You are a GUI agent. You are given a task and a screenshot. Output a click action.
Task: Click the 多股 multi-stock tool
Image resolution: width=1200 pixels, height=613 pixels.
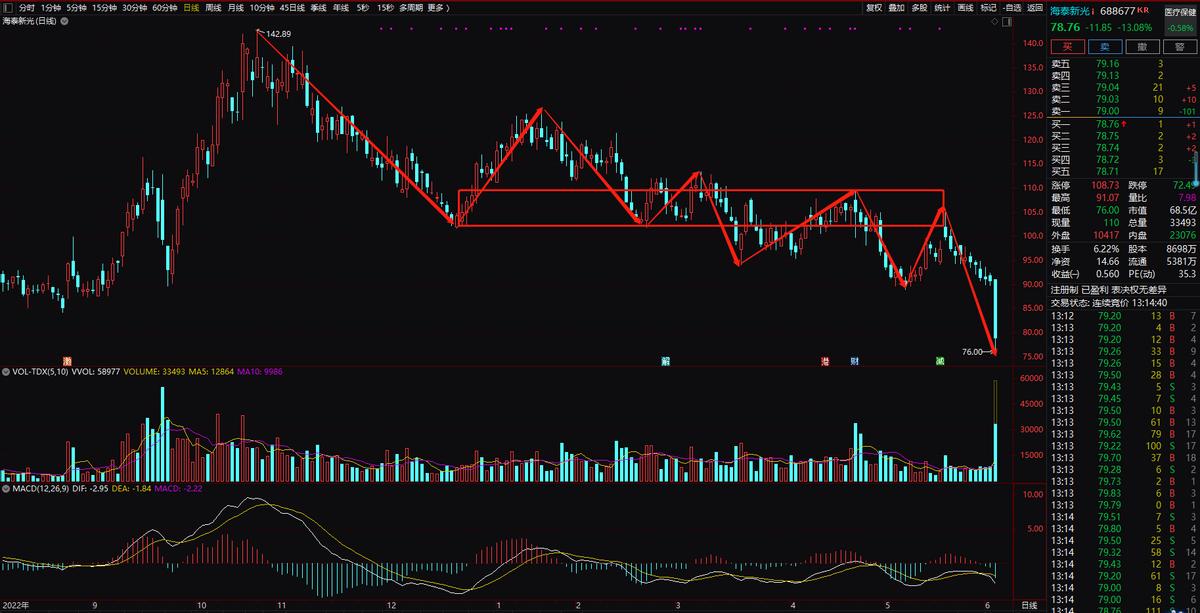pos(920,7)
